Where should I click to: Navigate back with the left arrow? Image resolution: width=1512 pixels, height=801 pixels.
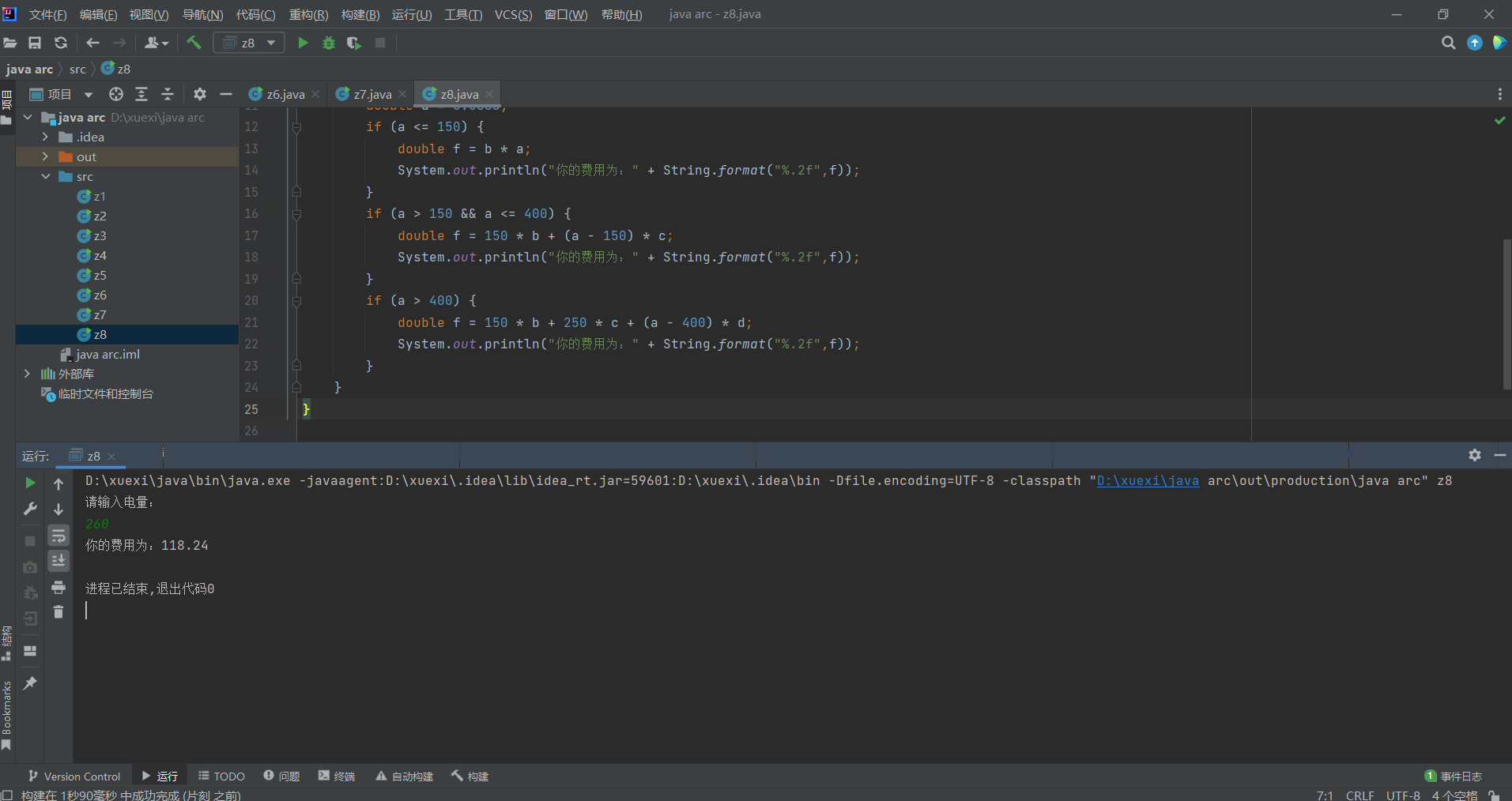92,43
